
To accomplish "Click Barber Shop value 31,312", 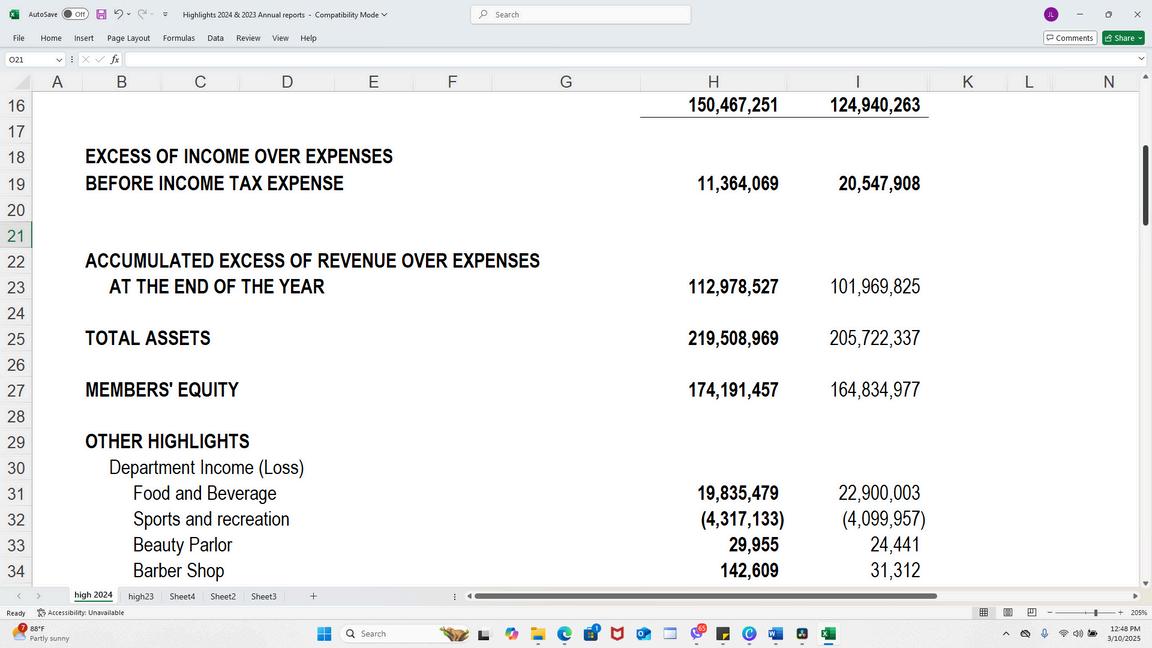I will tap(895, 570).
